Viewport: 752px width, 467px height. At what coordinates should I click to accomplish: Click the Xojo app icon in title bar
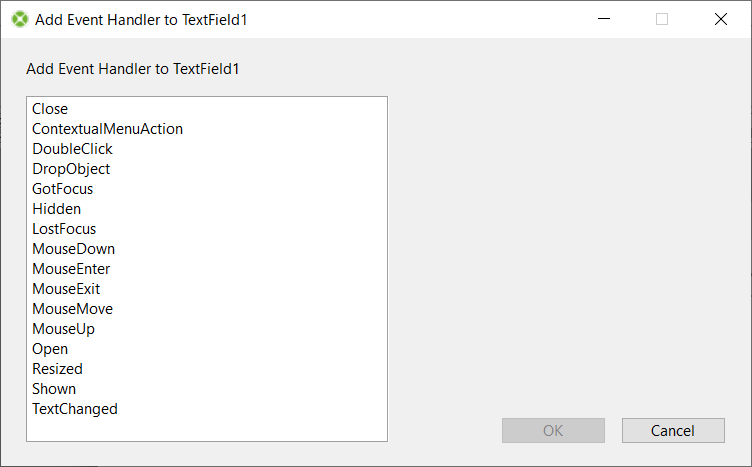(19, 19)
